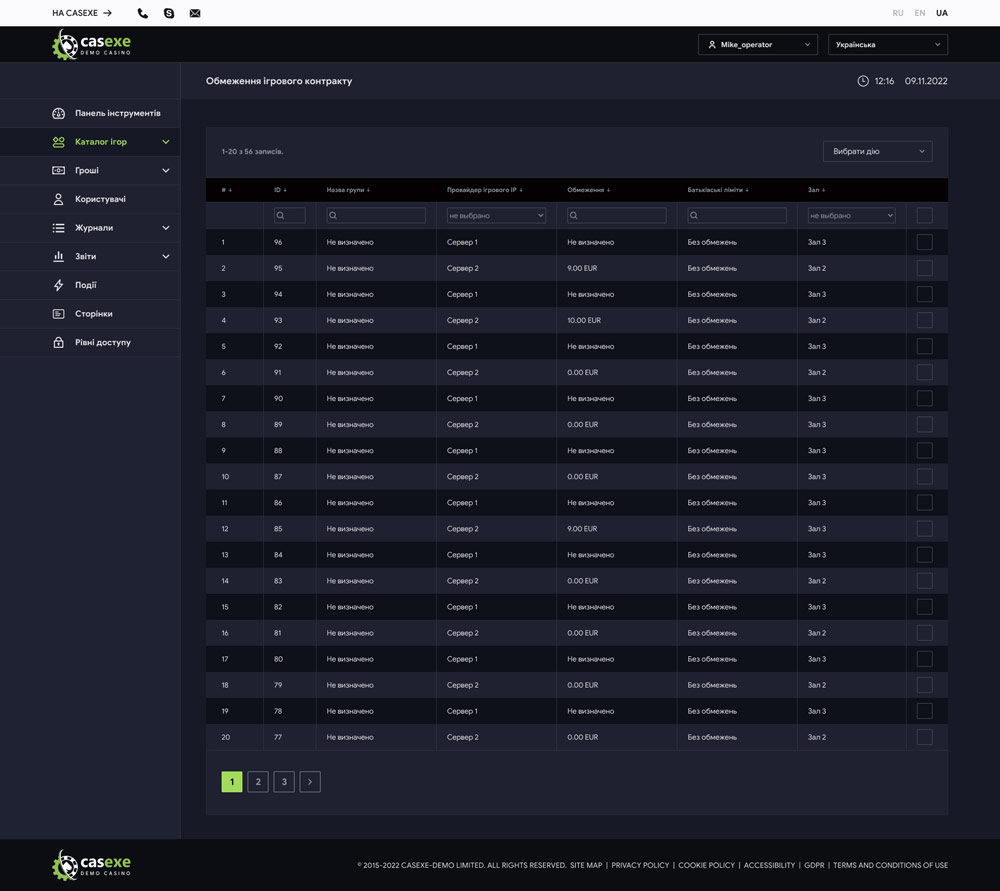1000x891 pixels.
Task: Click the next page arrow button
Action: [x=310, y=782]
